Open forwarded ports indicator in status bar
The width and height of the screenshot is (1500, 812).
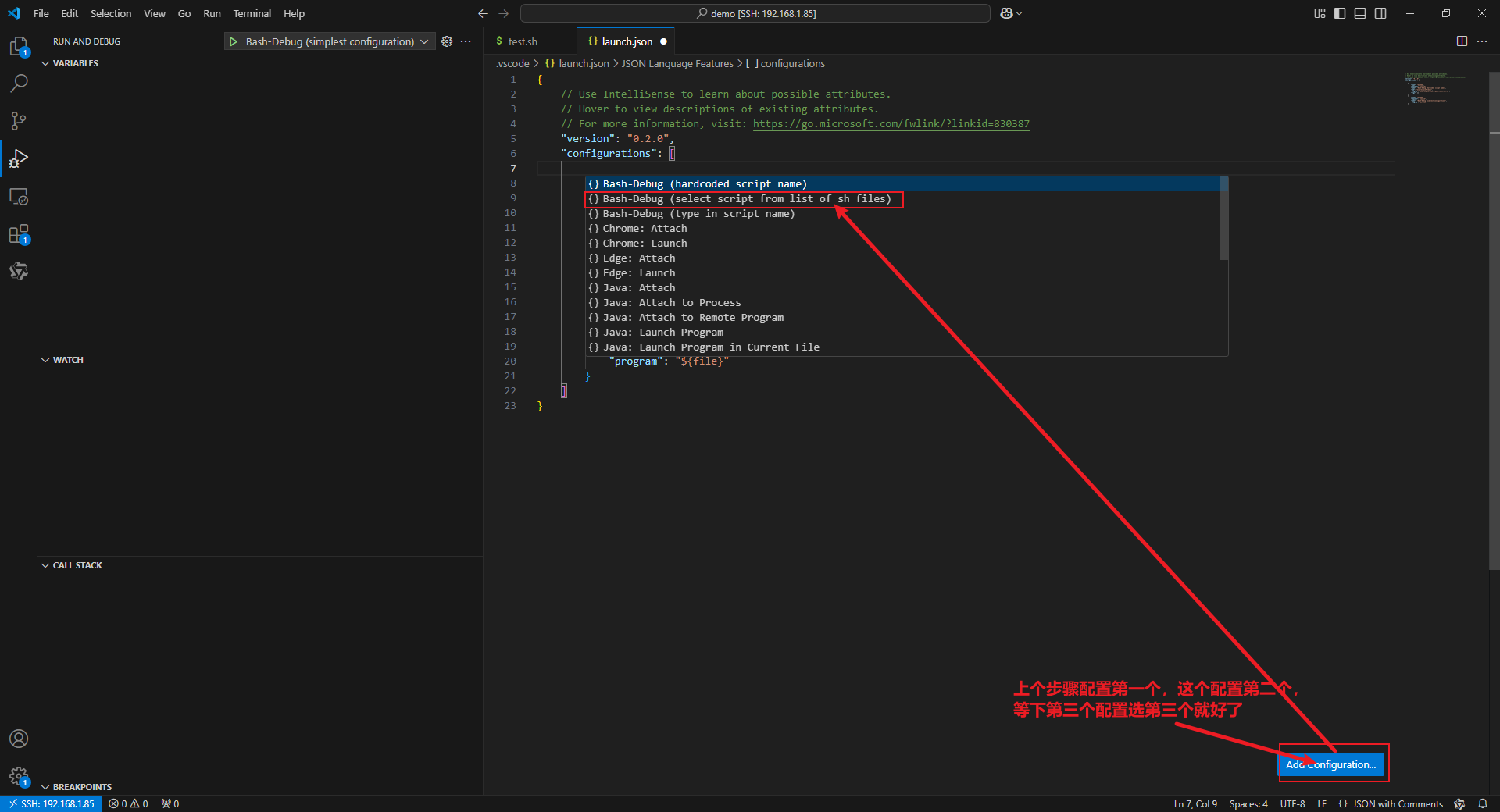170,803
